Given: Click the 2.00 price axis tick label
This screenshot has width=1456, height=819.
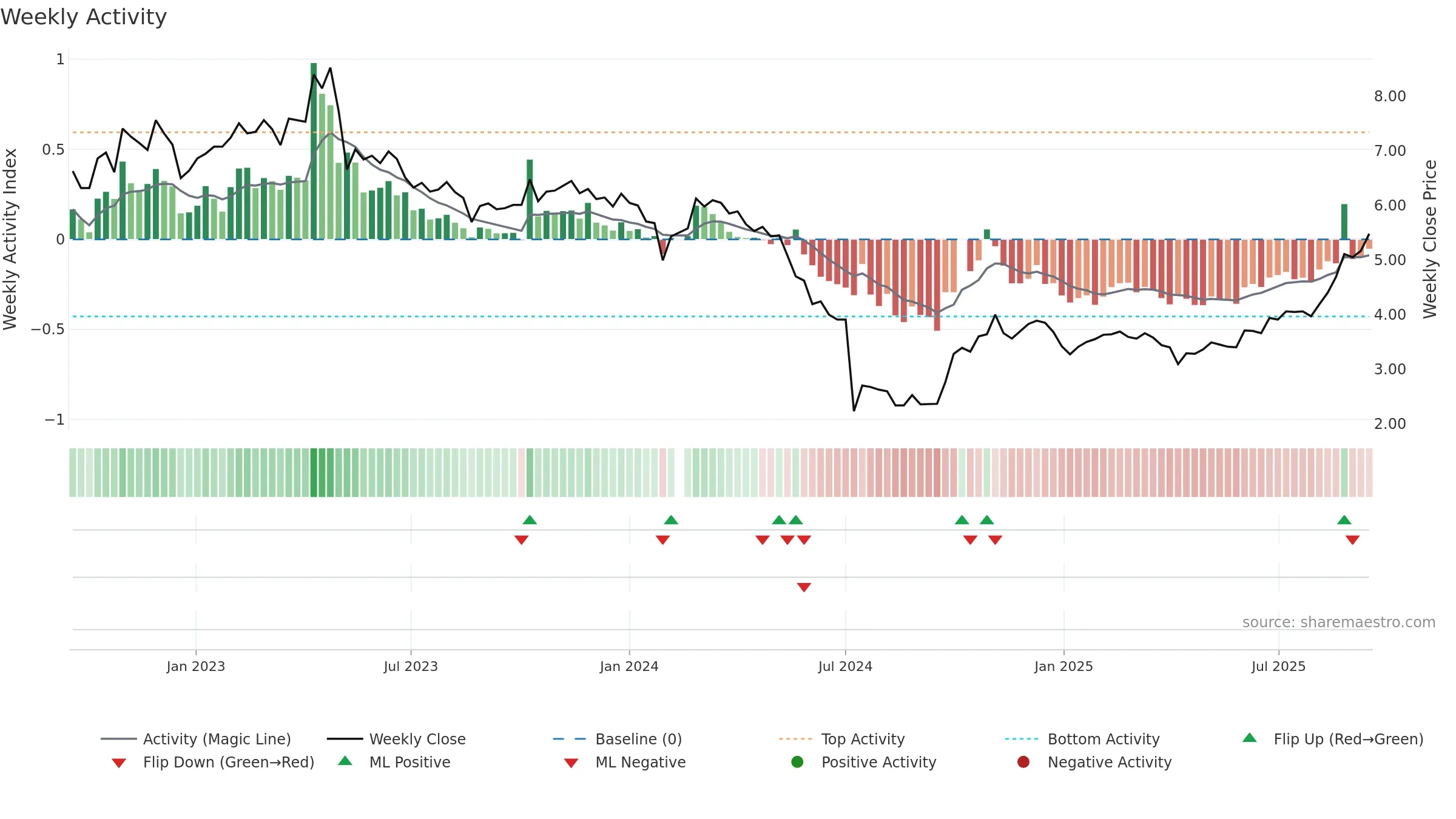Looking at the screenshot, I should pos(1390,423).
